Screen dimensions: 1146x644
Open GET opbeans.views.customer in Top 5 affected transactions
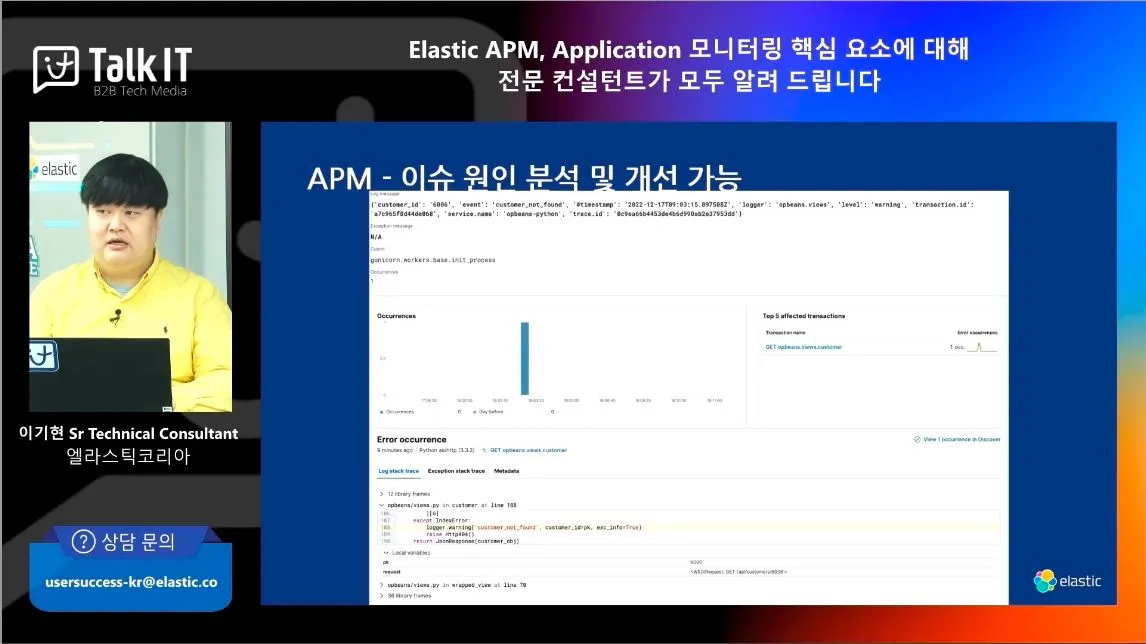(803, 347)
